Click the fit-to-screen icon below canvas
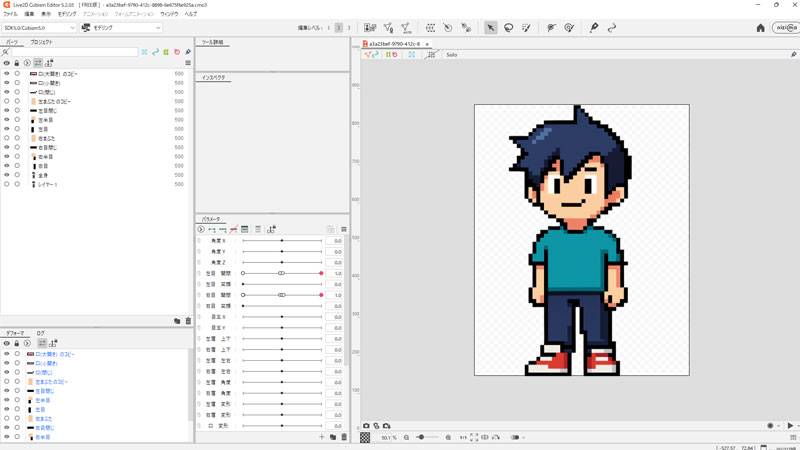The width and height of the screenshot is (800, 450). tap(474, 437)
